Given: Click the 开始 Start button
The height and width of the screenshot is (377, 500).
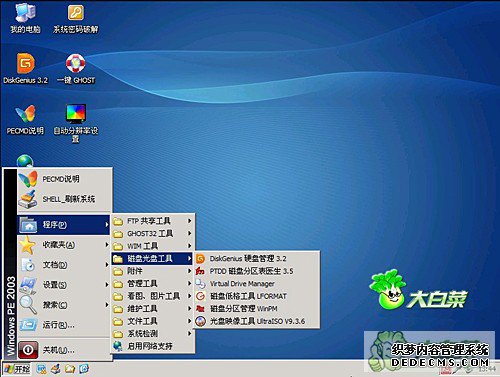Looking at the screenshot, I should (x=16, y=369).
